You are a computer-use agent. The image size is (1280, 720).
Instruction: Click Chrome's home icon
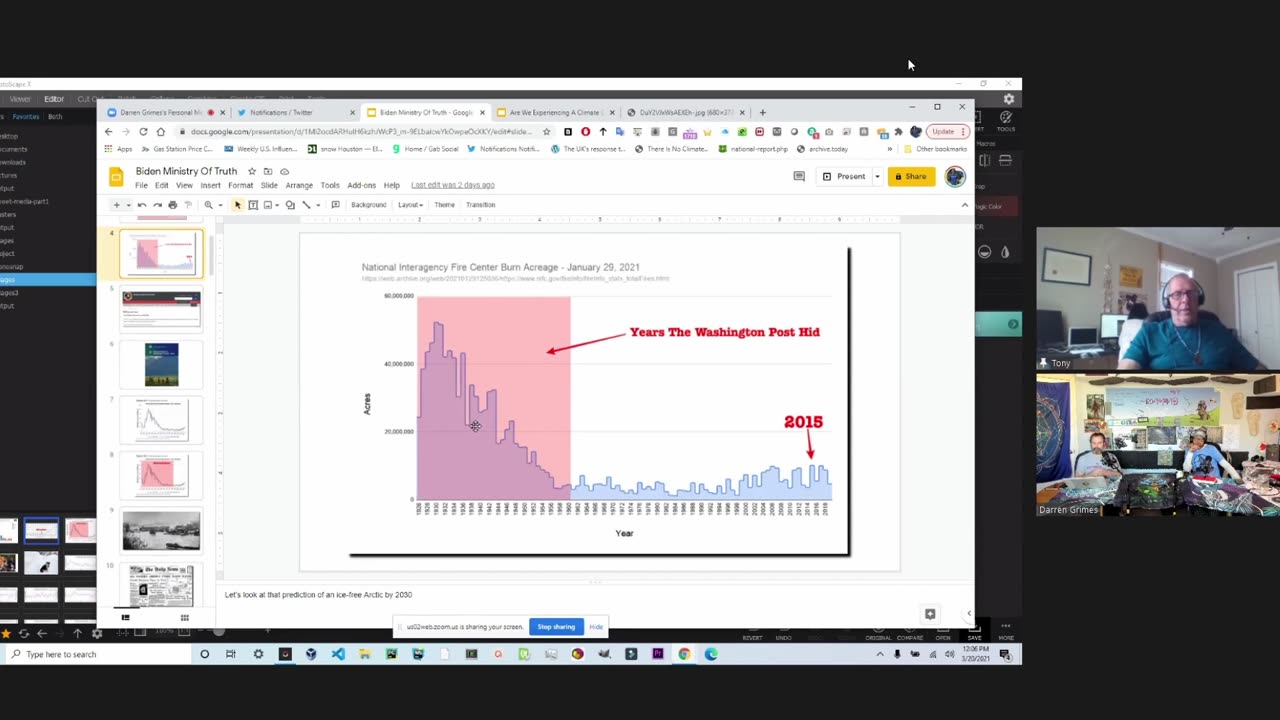[x=160, y=131]
